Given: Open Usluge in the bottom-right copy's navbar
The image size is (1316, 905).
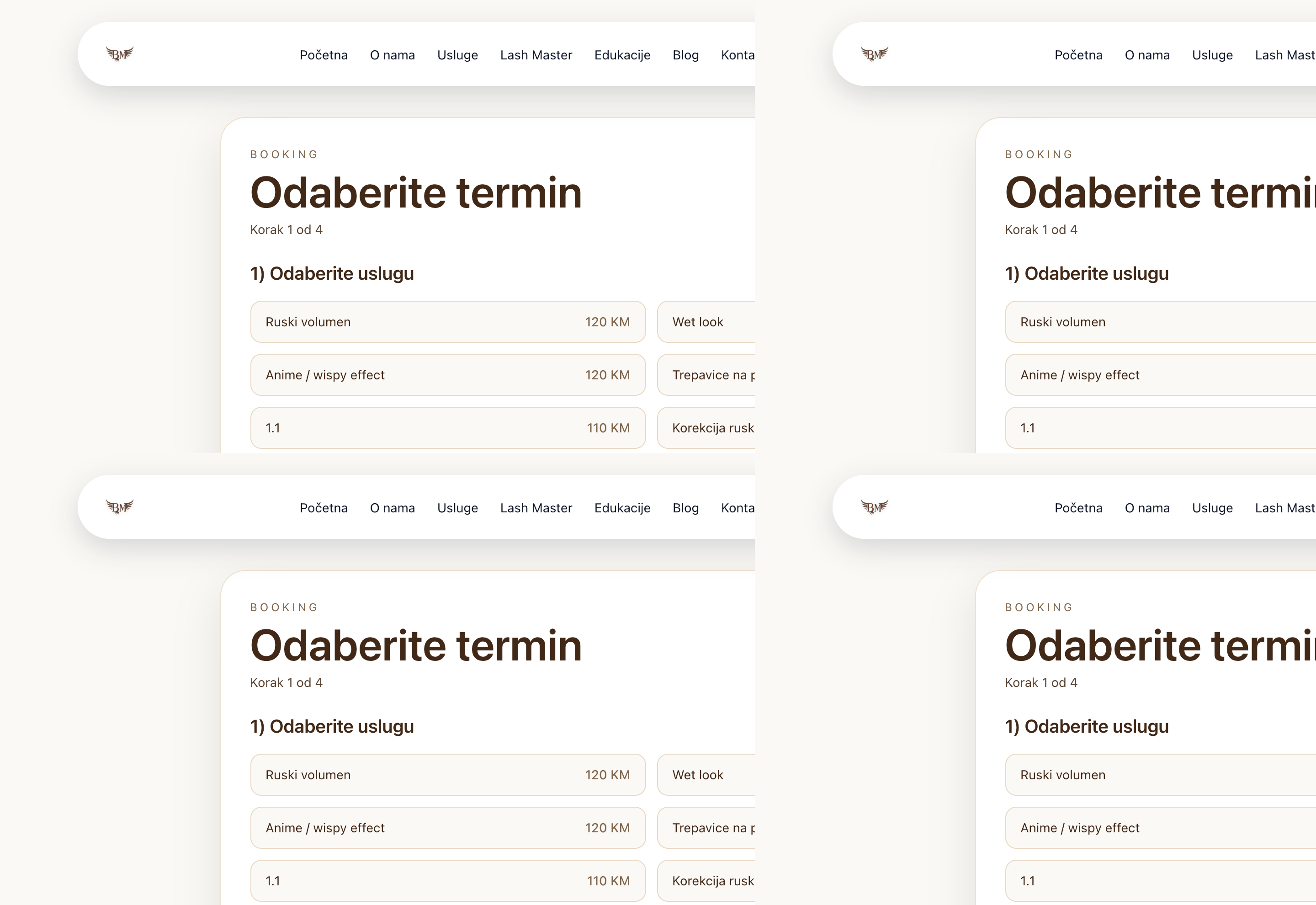Looking at the screenshot, I should point(1212,508).
